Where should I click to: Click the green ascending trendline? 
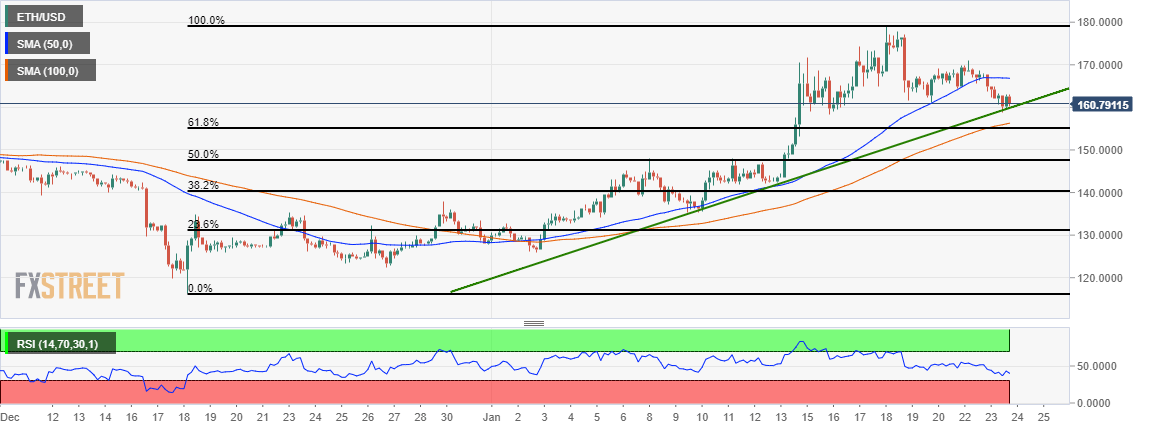coord(759,190)
